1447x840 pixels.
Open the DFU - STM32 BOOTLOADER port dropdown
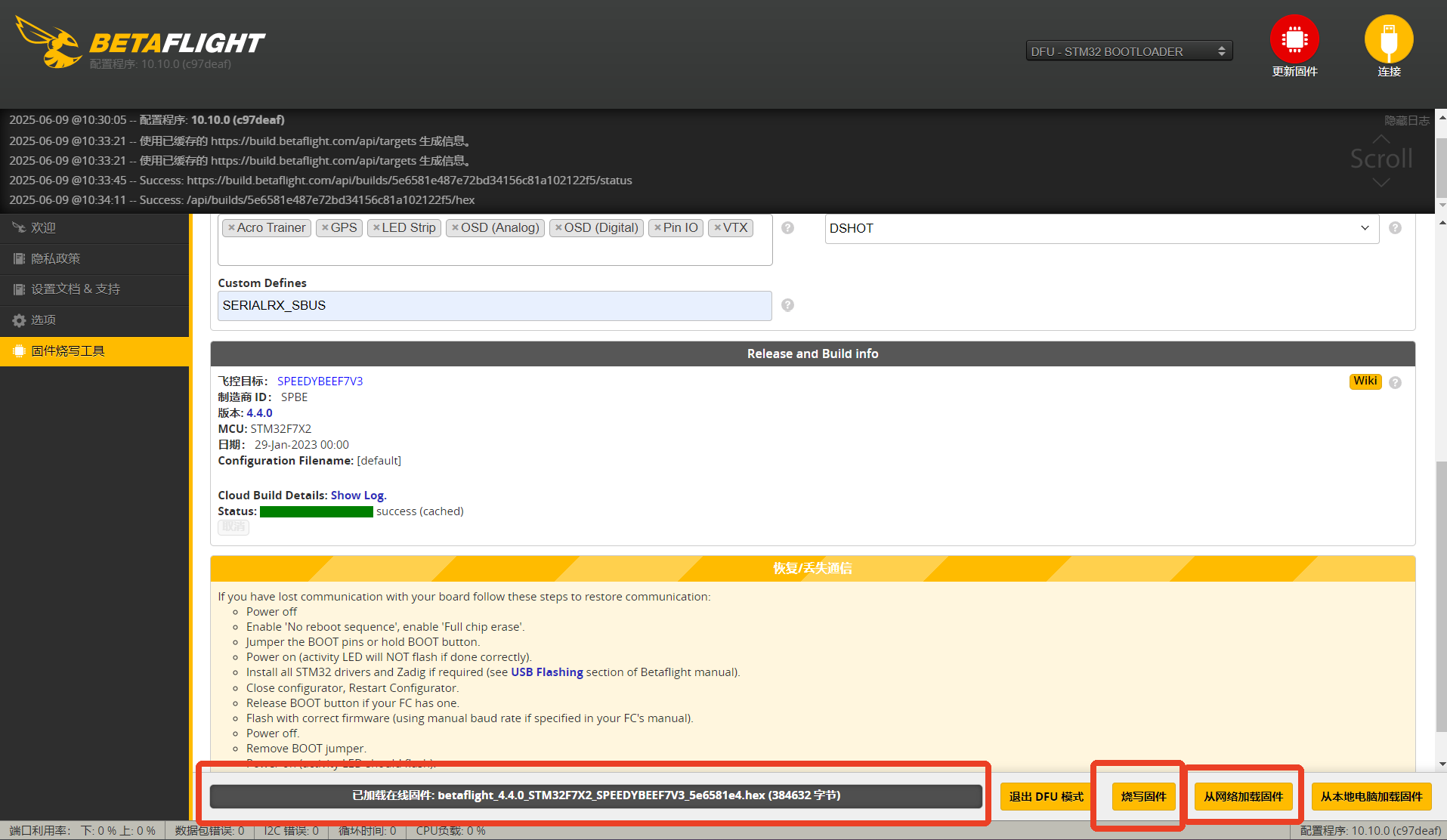pyautogui.click(x=1129, y=51)
